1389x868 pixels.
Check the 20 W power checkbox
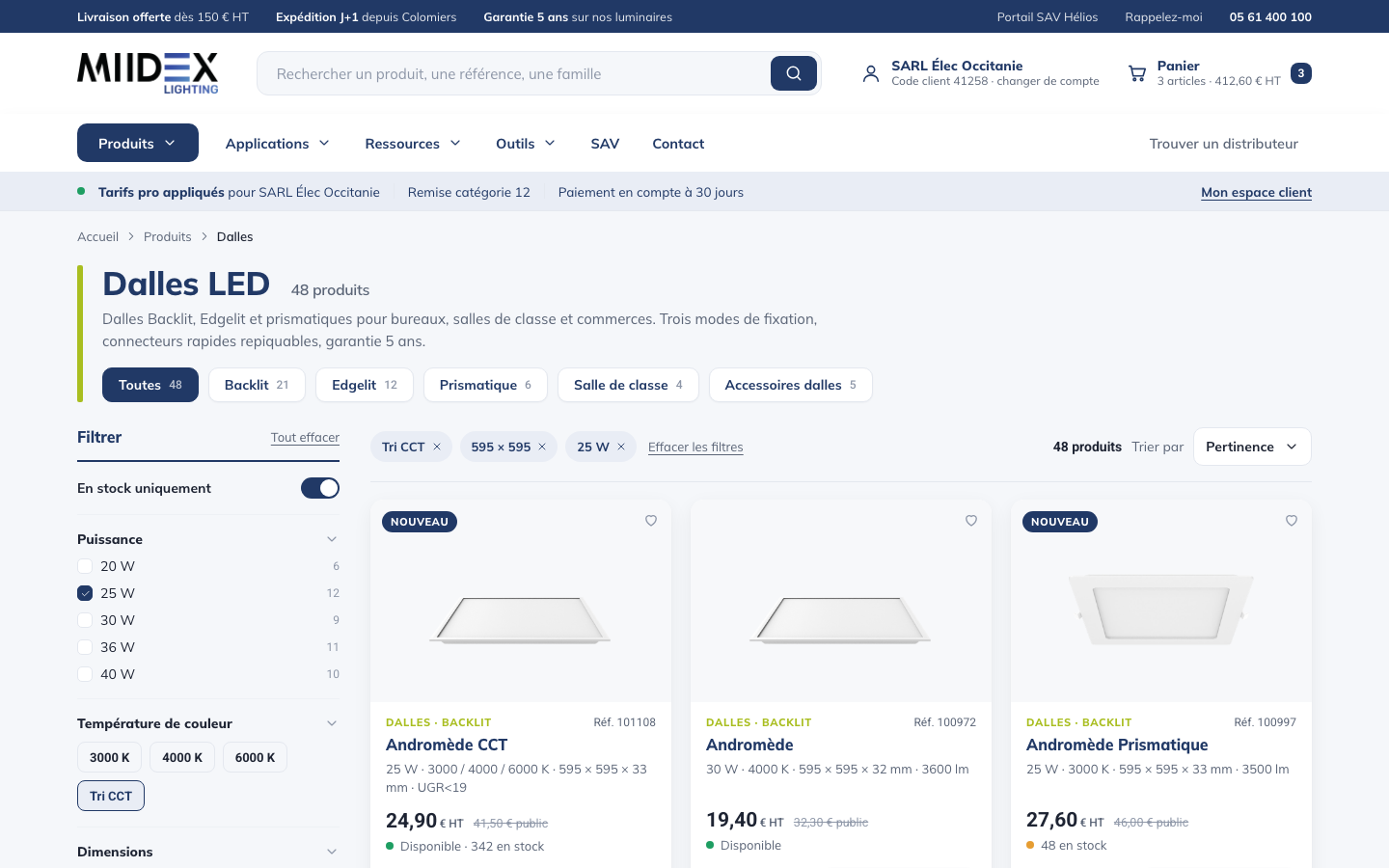tap(85, 566)
